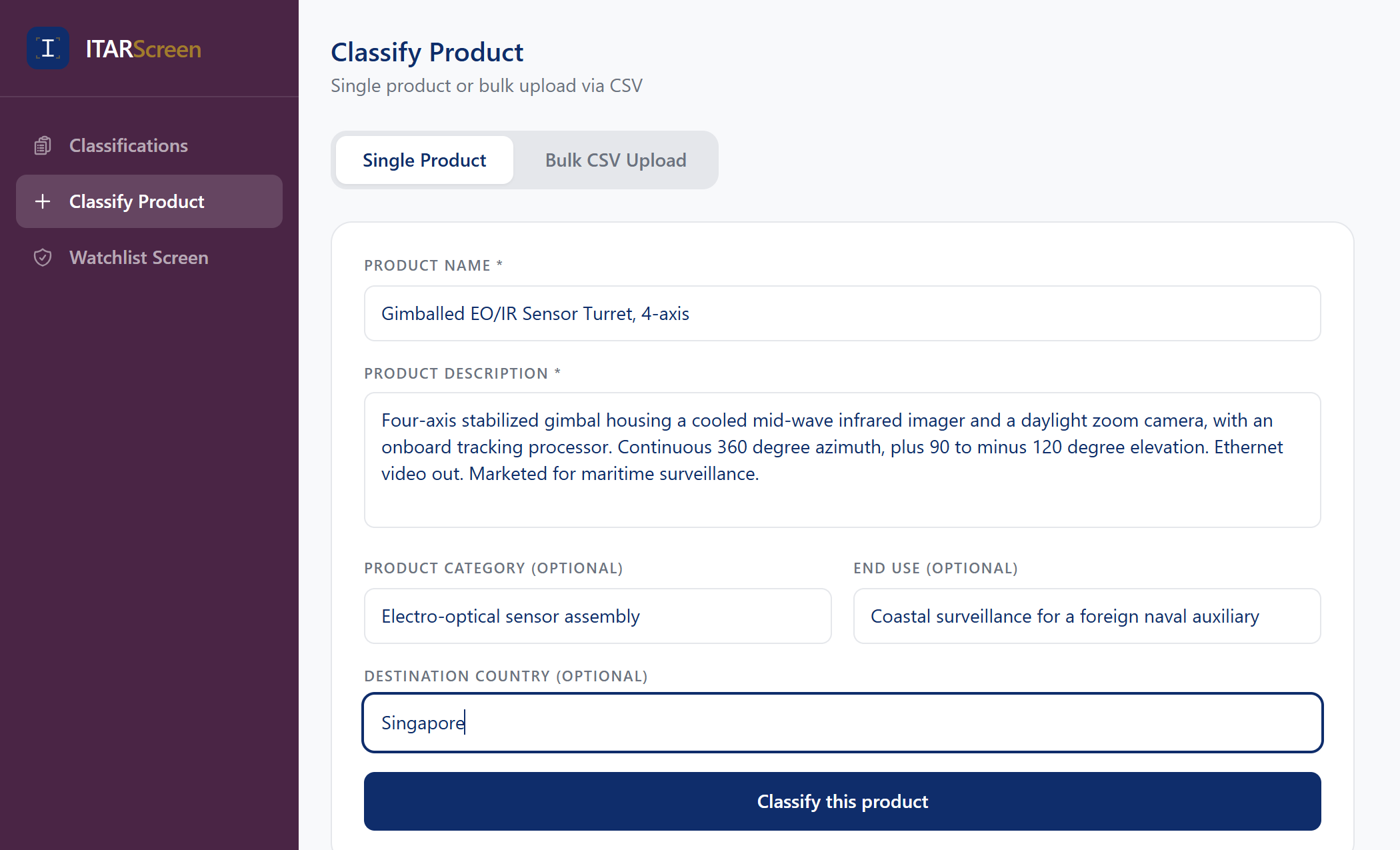Go to Watchlist Screen

(x=149, y=257)
